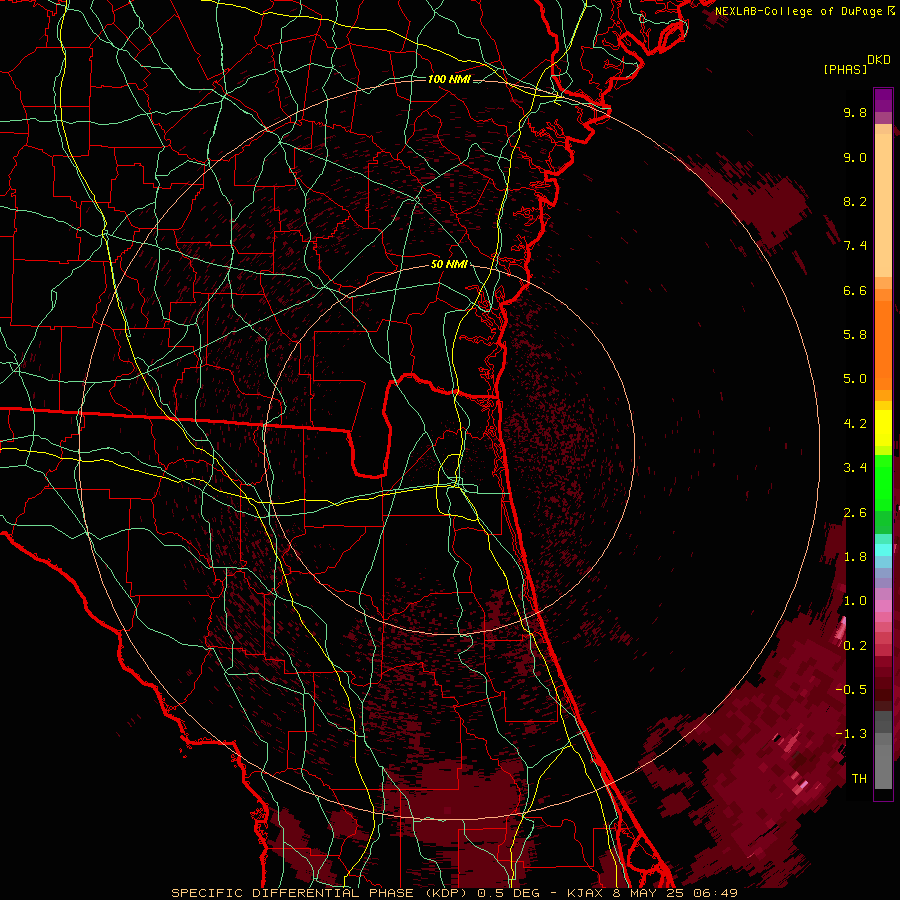This screenshot has width=900, height=900.
Task: Select the 6.6 scale value
Action: click(855, 290)
